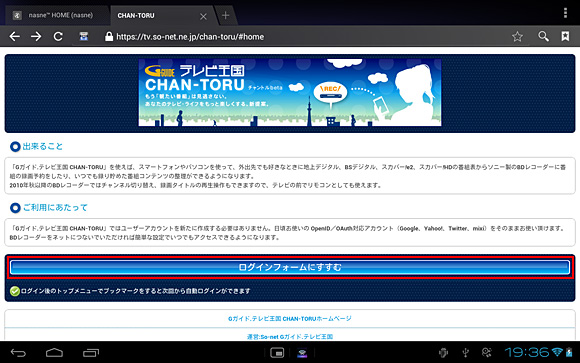Tap the sync status notification icon
Image resolution: width=580 pixels, height=363 pixels.
click(487, 352)
